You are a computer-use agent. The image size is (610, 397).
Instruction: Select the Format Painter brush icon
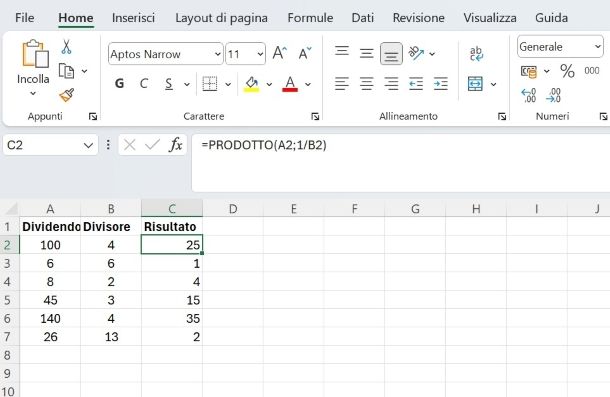pos(67,95)
